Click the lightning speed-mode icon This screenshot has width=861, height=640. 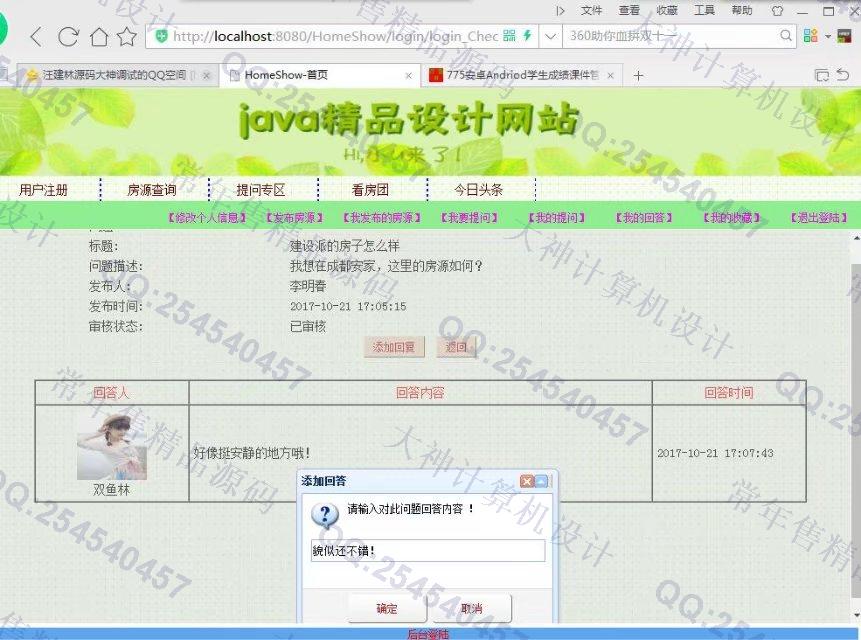click(x=527, y=36)
